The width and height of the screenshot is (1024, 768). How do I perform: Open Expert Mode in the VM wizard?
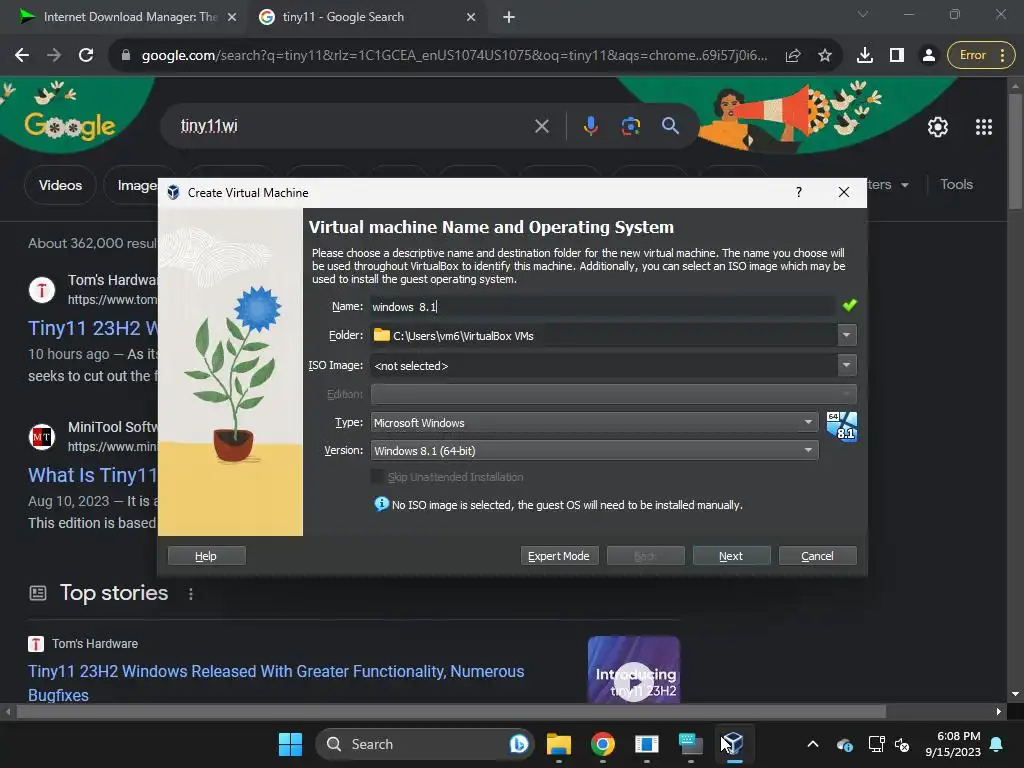[x=558, y=556]
